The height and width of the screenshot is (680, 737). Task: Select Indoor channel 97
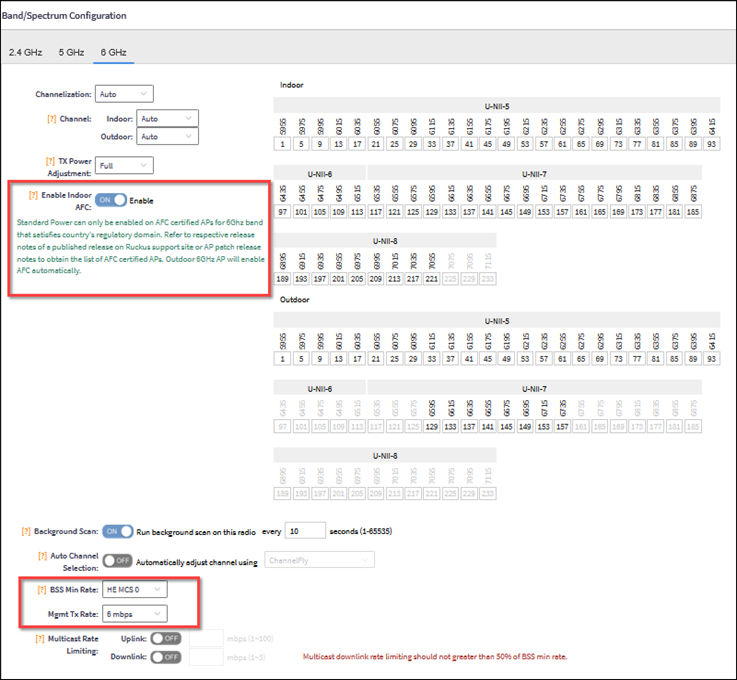pyautogui.click(x=282, y=211)
